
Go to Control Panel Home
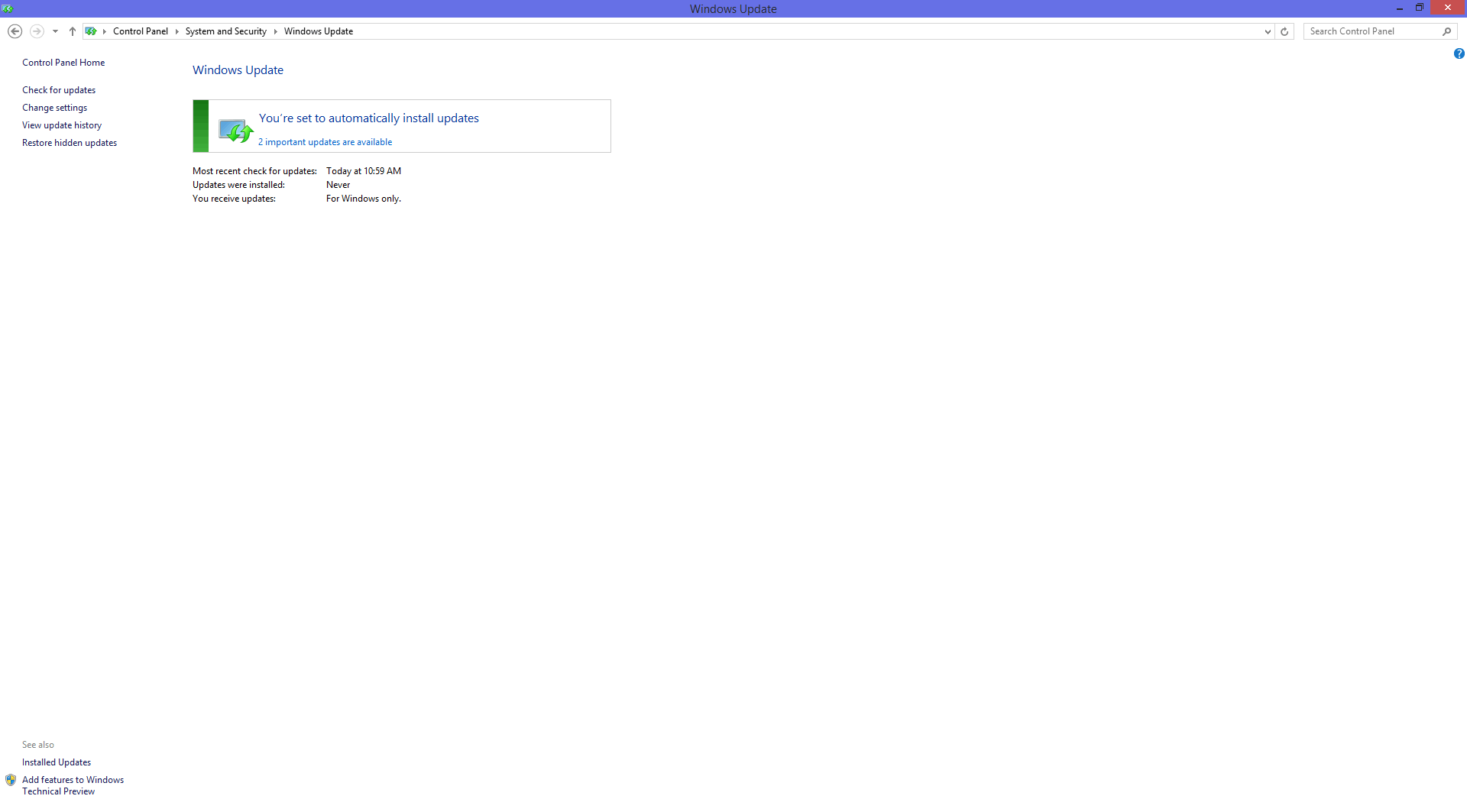63,63
